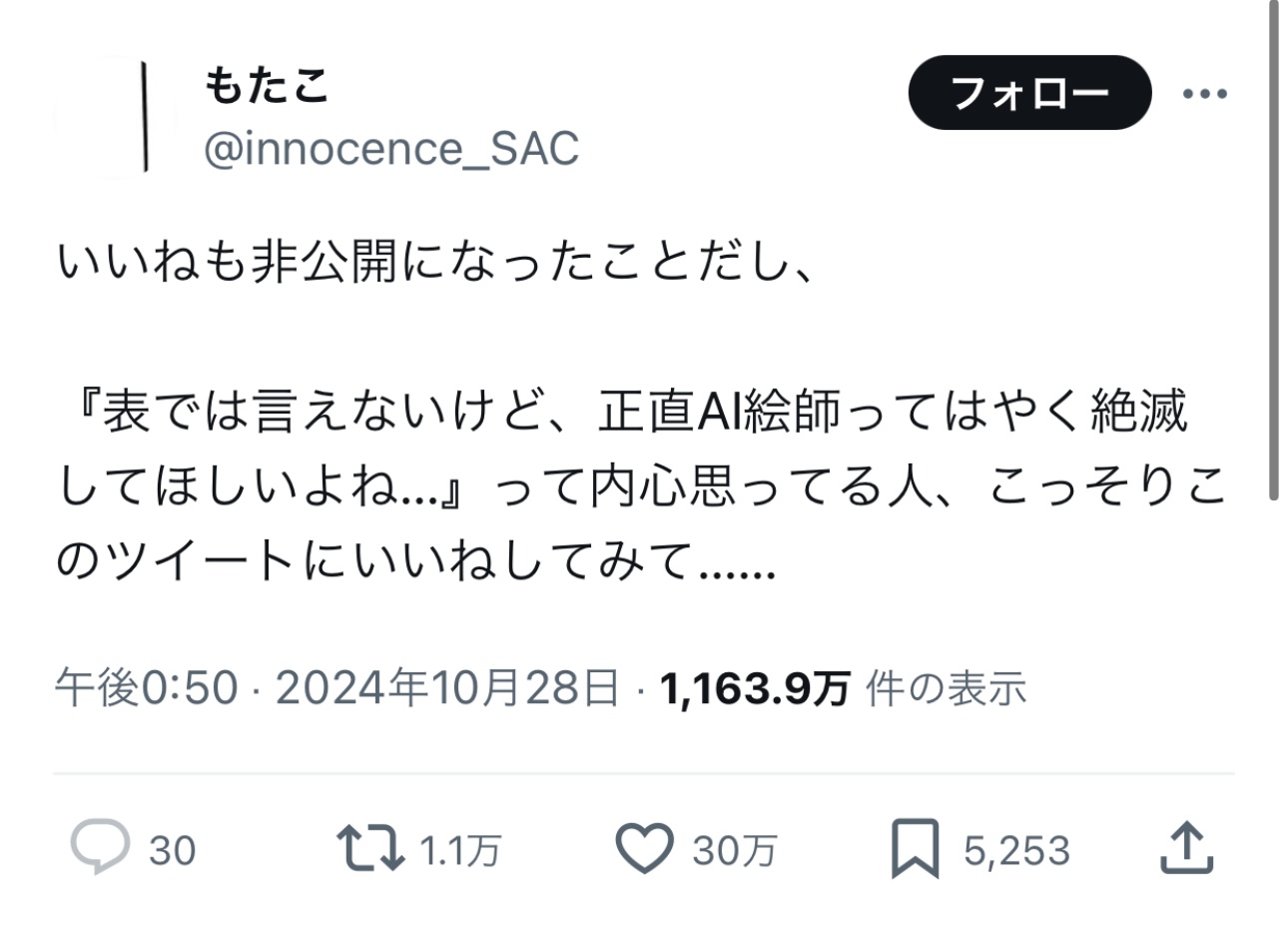
Task: Bookmark this tweet using the bookmark icon
Action: pyautogui.click(x=915, y=847)
